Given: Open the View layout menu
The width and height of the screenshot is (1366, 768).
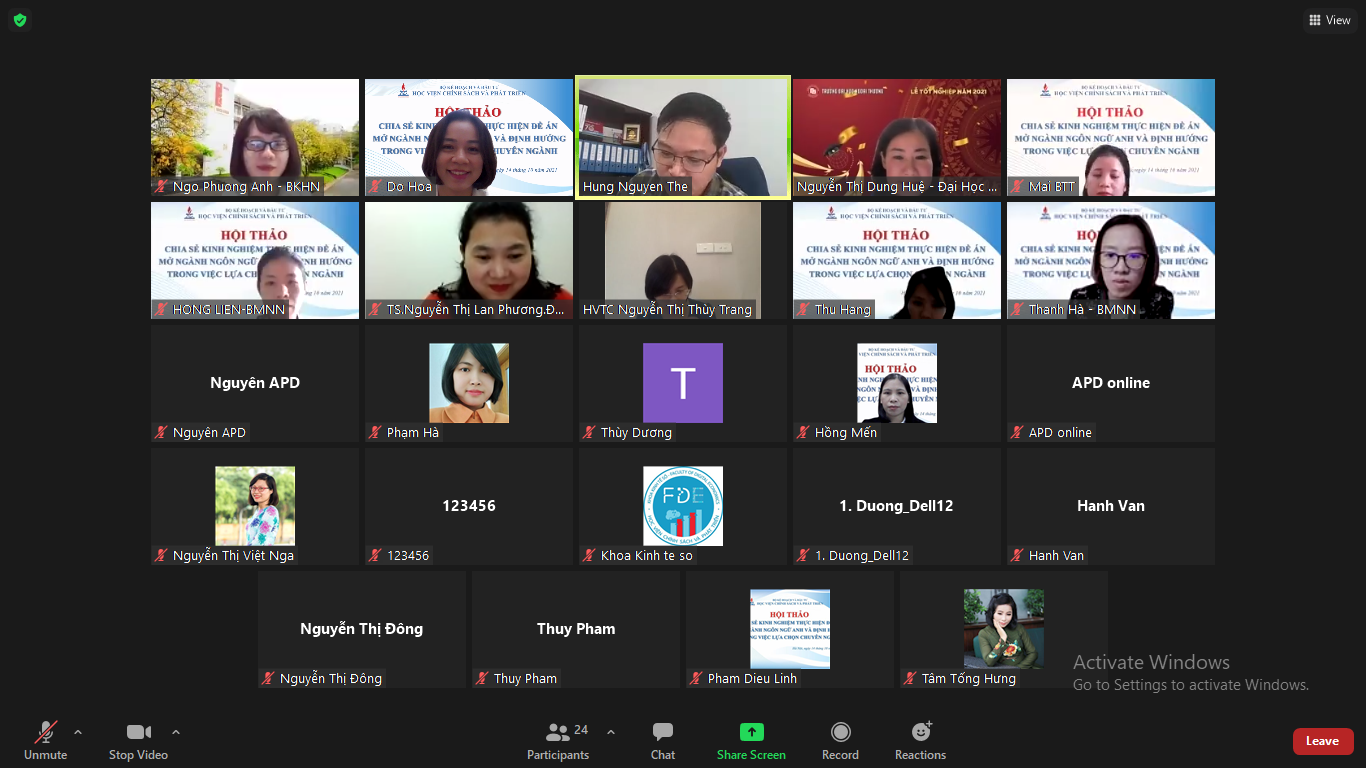Looking at the screenshot, I should coord(1329,20).
